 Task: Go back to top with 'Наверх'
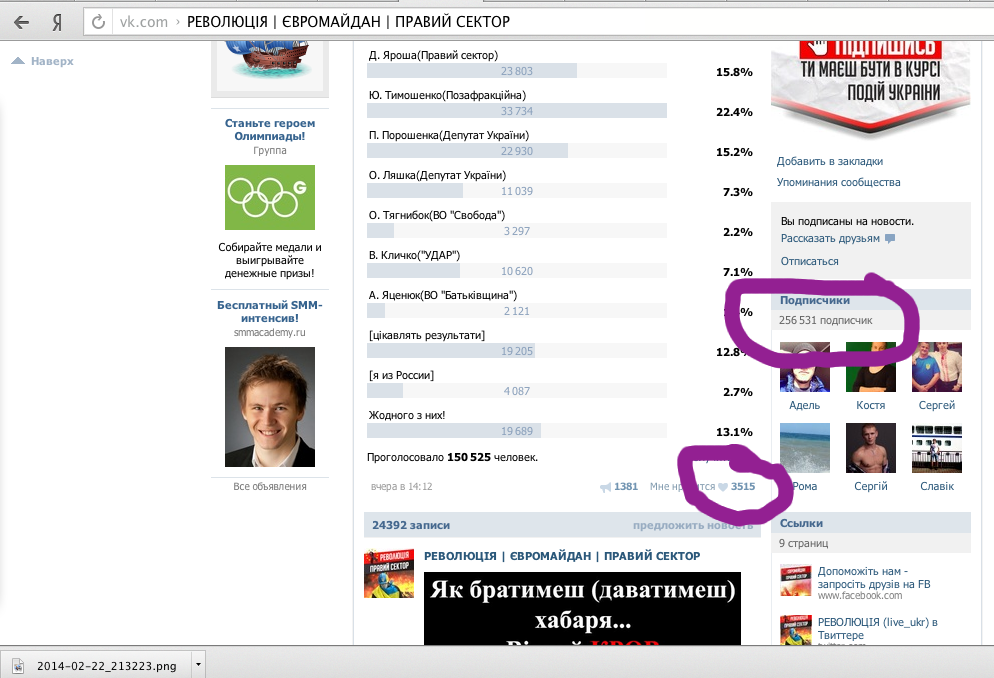pyautogui.click(x=43, y=61)
